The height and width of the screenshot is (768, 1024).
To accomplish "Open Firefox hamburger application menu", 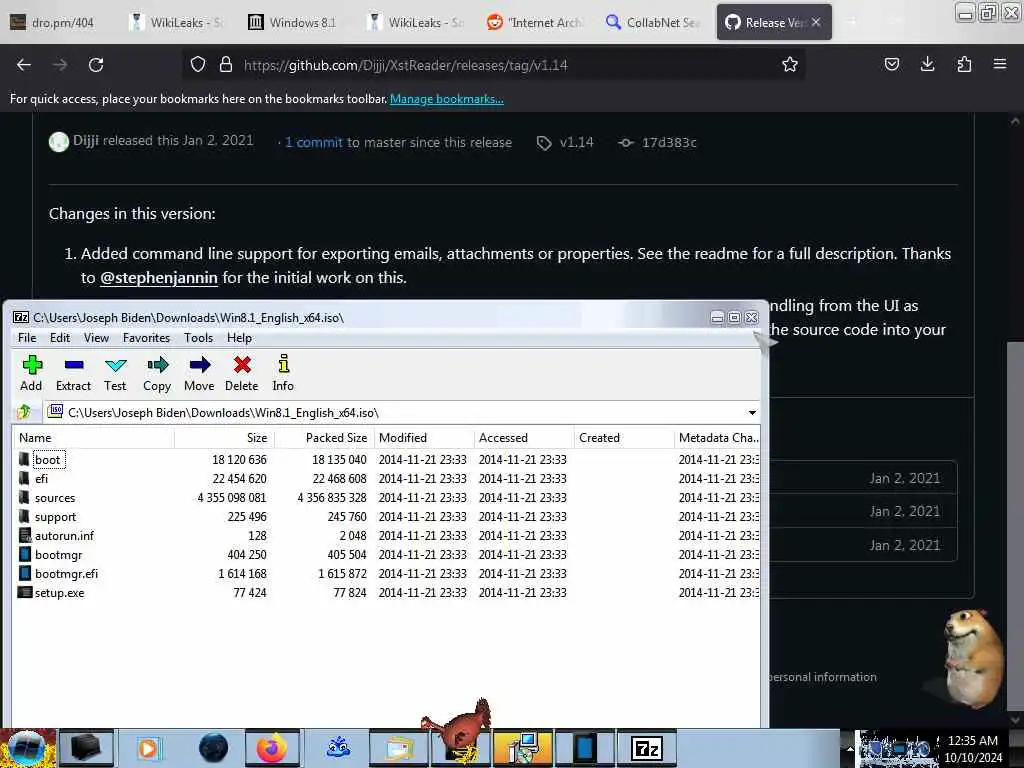I will click(x=1000, y=64).
